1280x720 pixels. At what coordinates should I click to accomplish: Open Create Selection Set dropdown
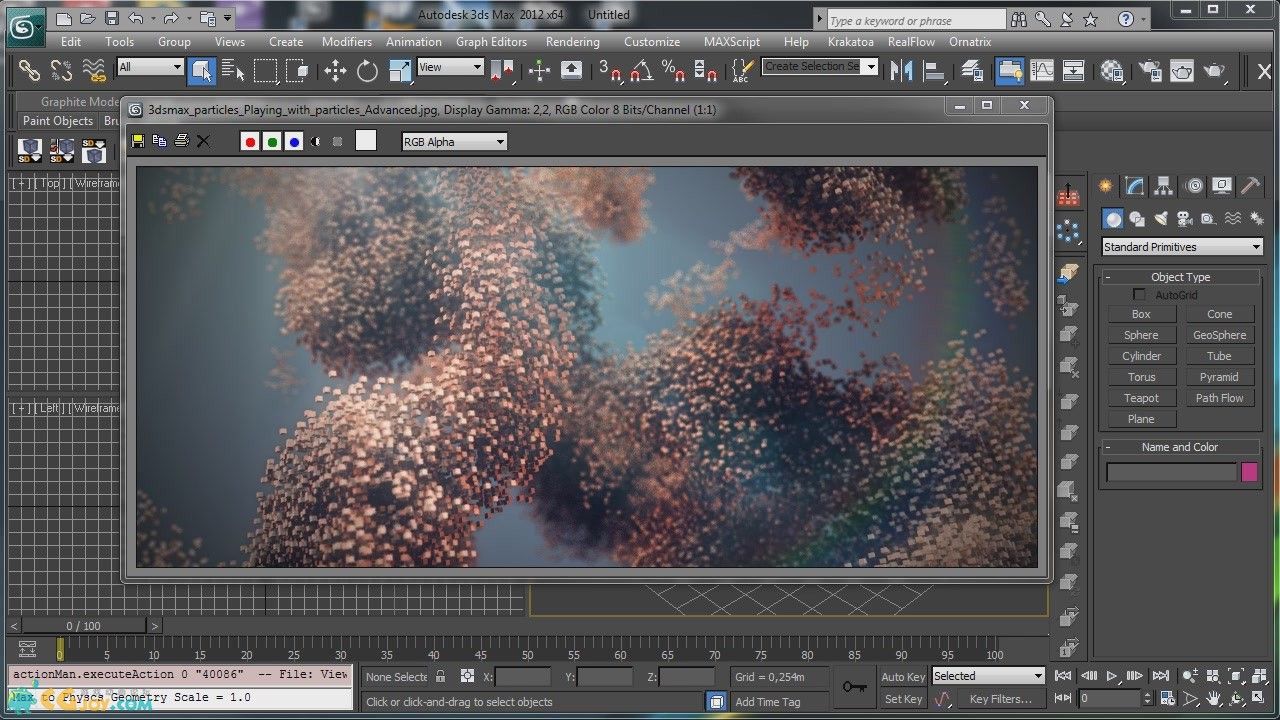tap(820, 66)
